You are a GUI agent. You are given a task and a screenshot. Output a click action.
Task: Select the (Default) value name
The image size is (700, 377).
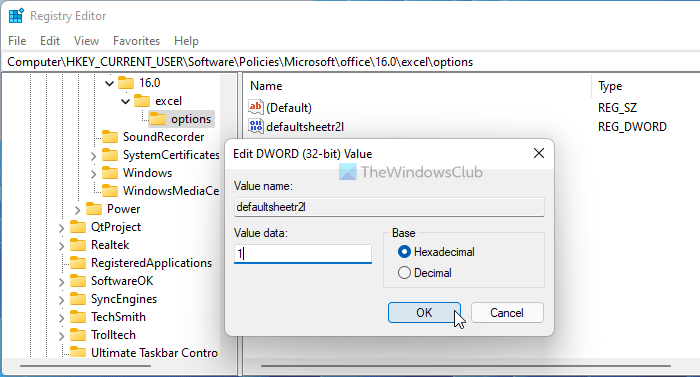click(x=289, y=108)
